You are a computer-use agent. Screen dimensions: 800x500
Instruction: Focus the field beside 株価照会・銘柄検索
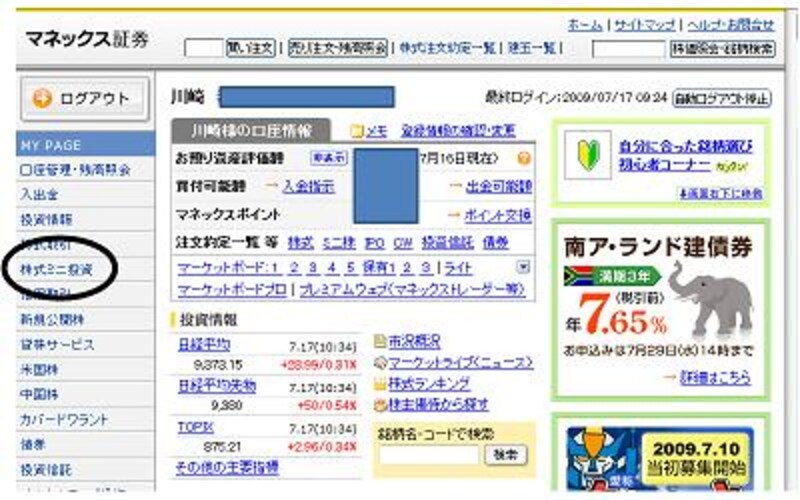click(x=629, y=49)
